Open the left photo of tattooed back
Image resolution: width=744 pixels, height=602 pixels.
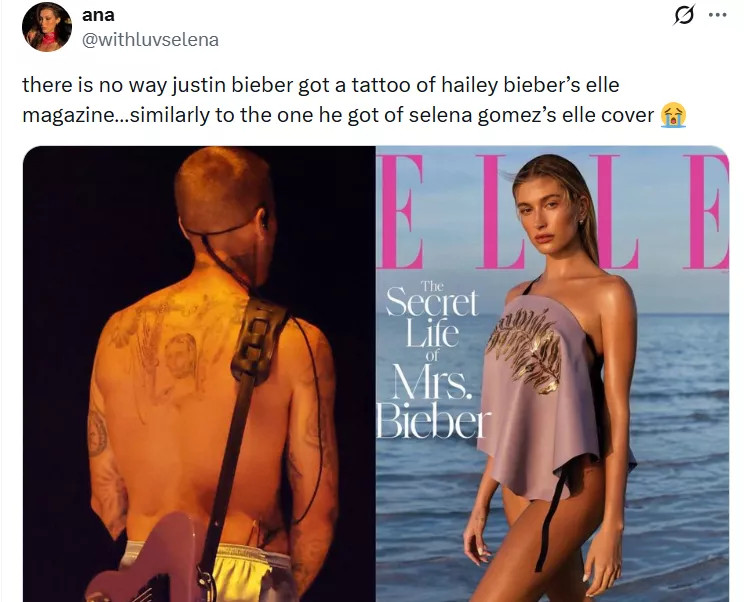tap(199, 374)
